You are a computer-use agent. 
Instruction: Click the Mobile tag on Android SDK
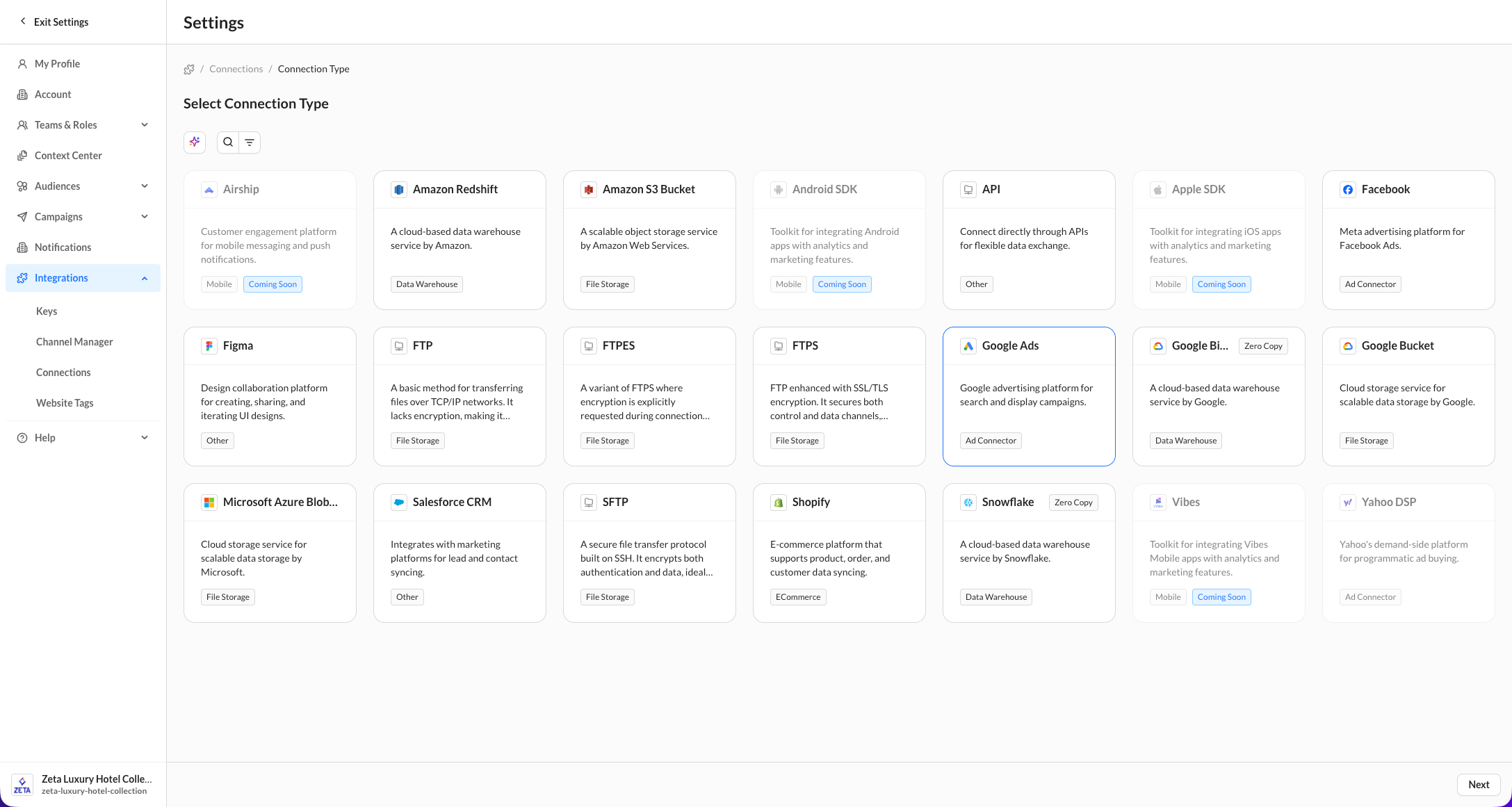[788, 284]
